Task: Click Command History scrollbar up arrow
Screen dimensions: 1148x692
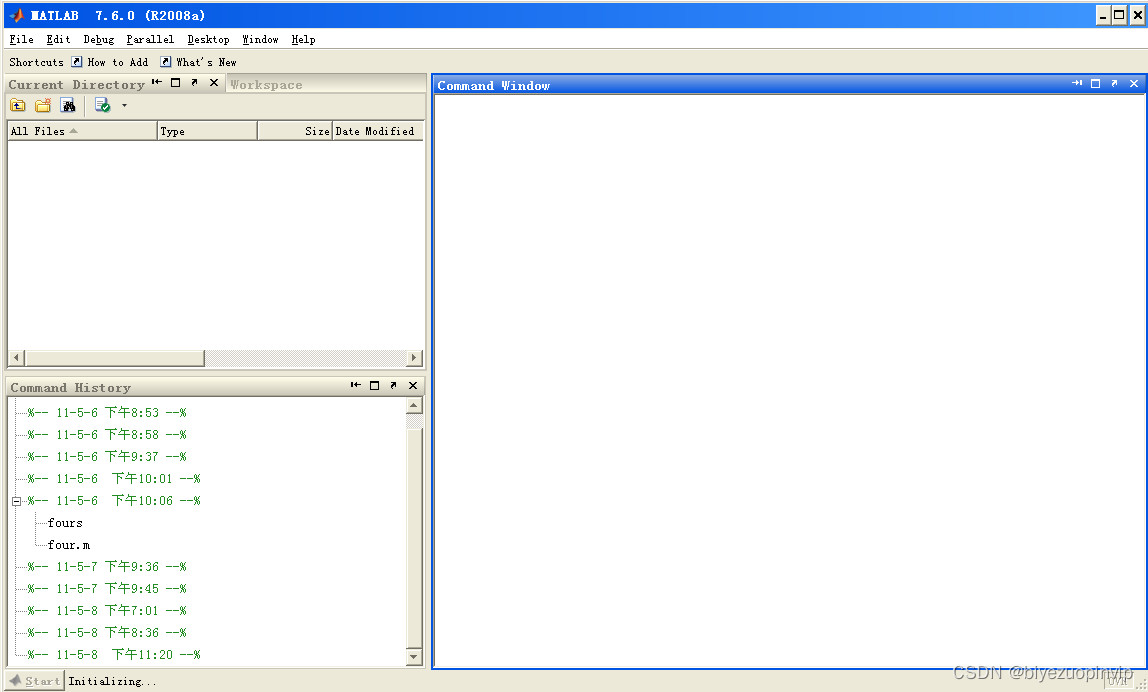Action: [414, 406]
